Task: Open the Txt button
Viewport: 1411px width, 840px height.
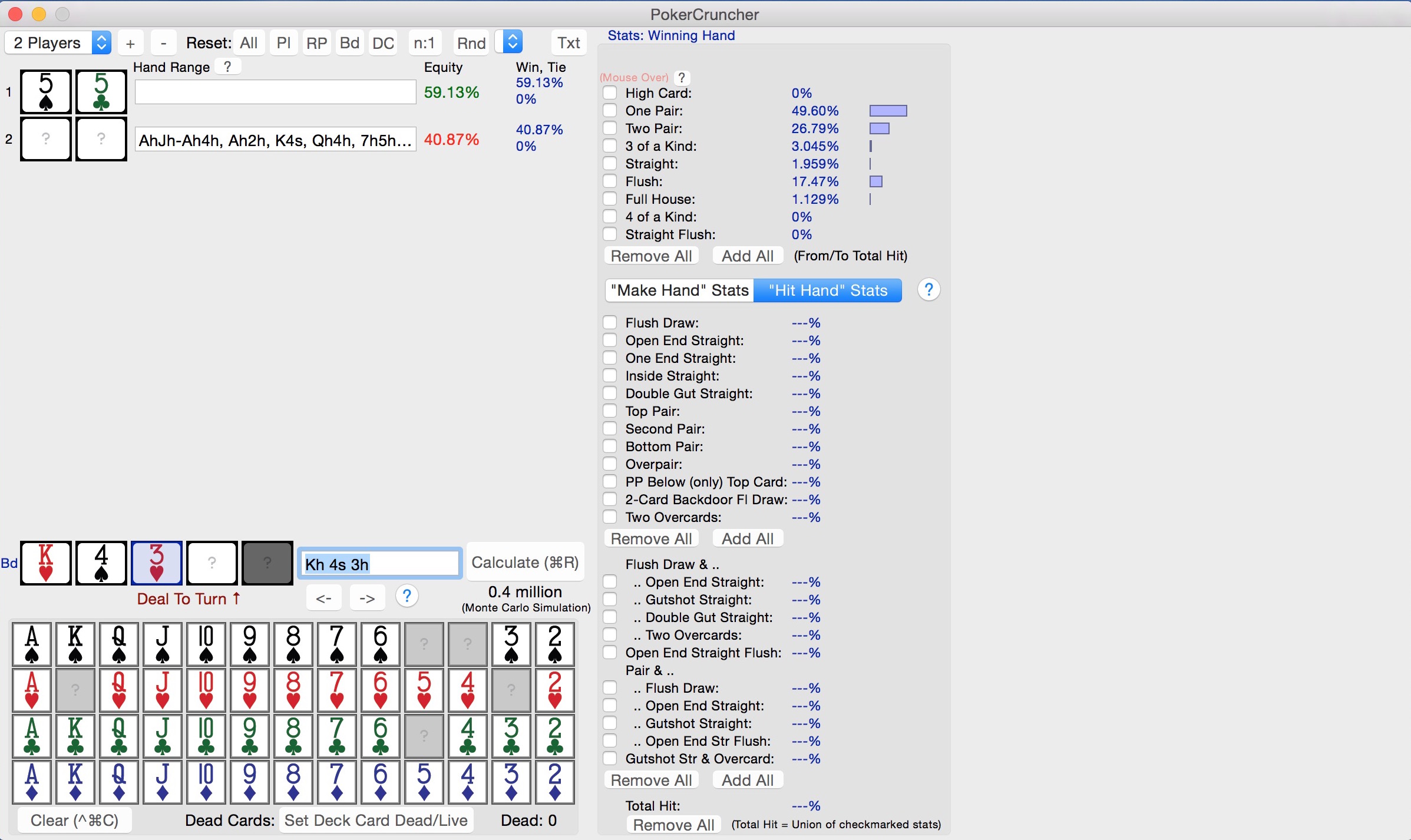Action: 569,43
